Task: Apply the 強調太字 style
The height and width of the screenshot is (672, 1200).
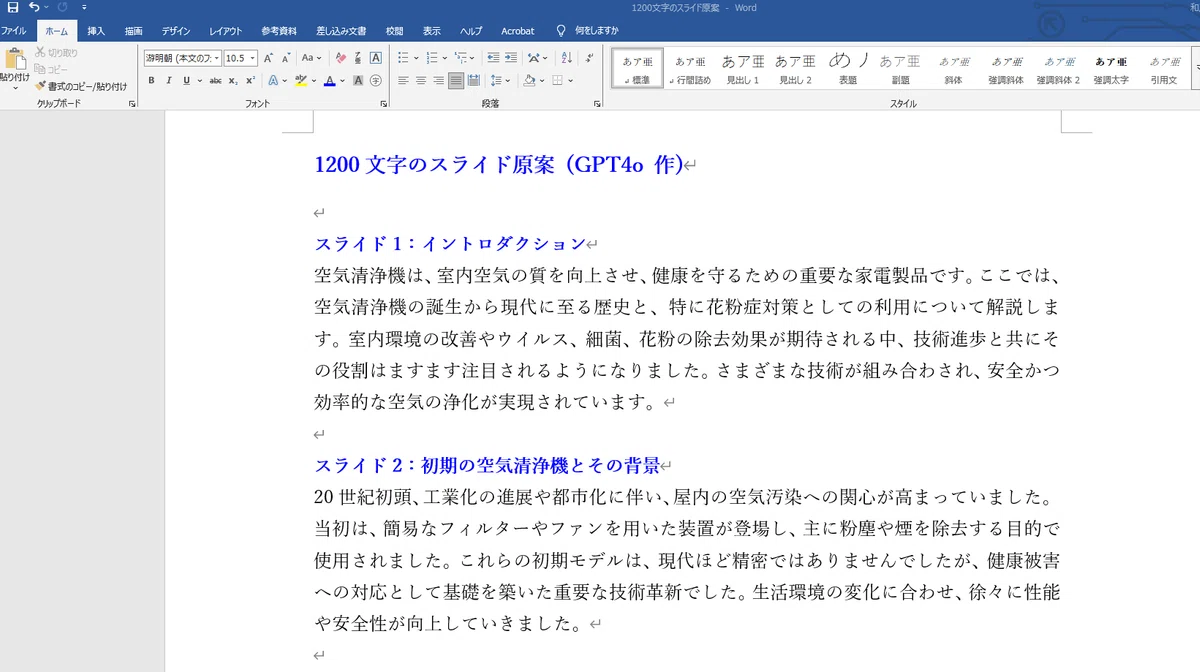Action: pos(1111,68)
